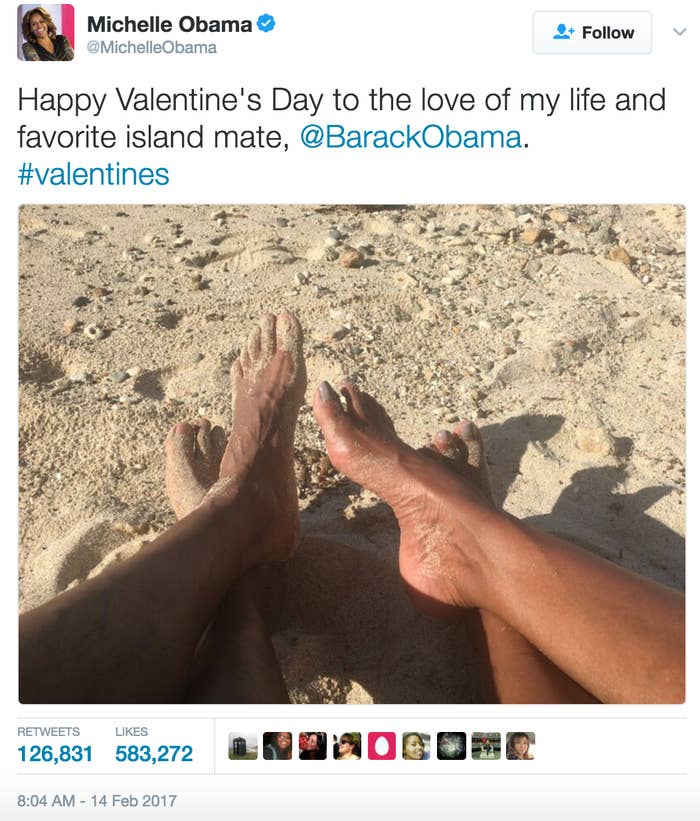The width and height of the screenshot is (700, 821).
Task: Open the beach feet photo
Action: (x=352, y=454)
